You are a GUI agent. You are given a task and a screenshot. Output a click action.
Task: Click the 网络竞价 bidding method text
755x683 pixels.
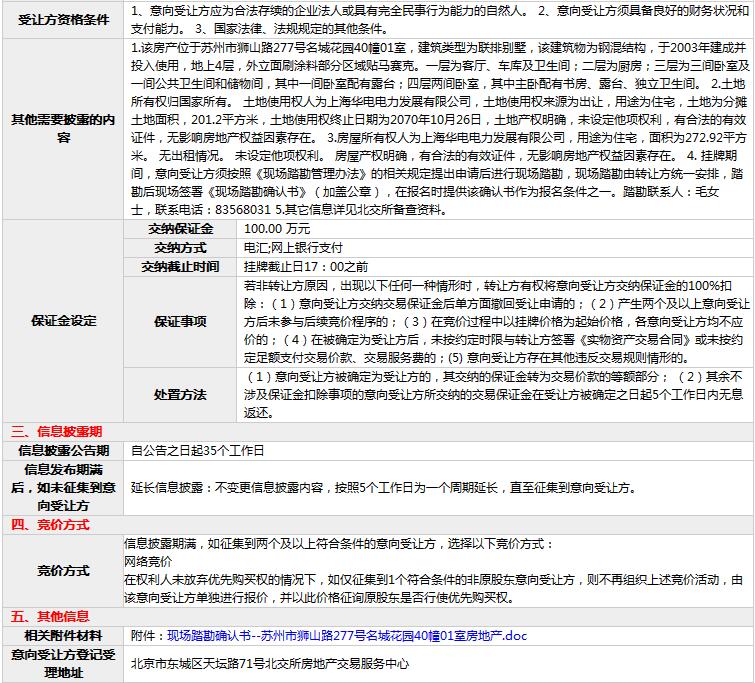(x=148, y=562)
